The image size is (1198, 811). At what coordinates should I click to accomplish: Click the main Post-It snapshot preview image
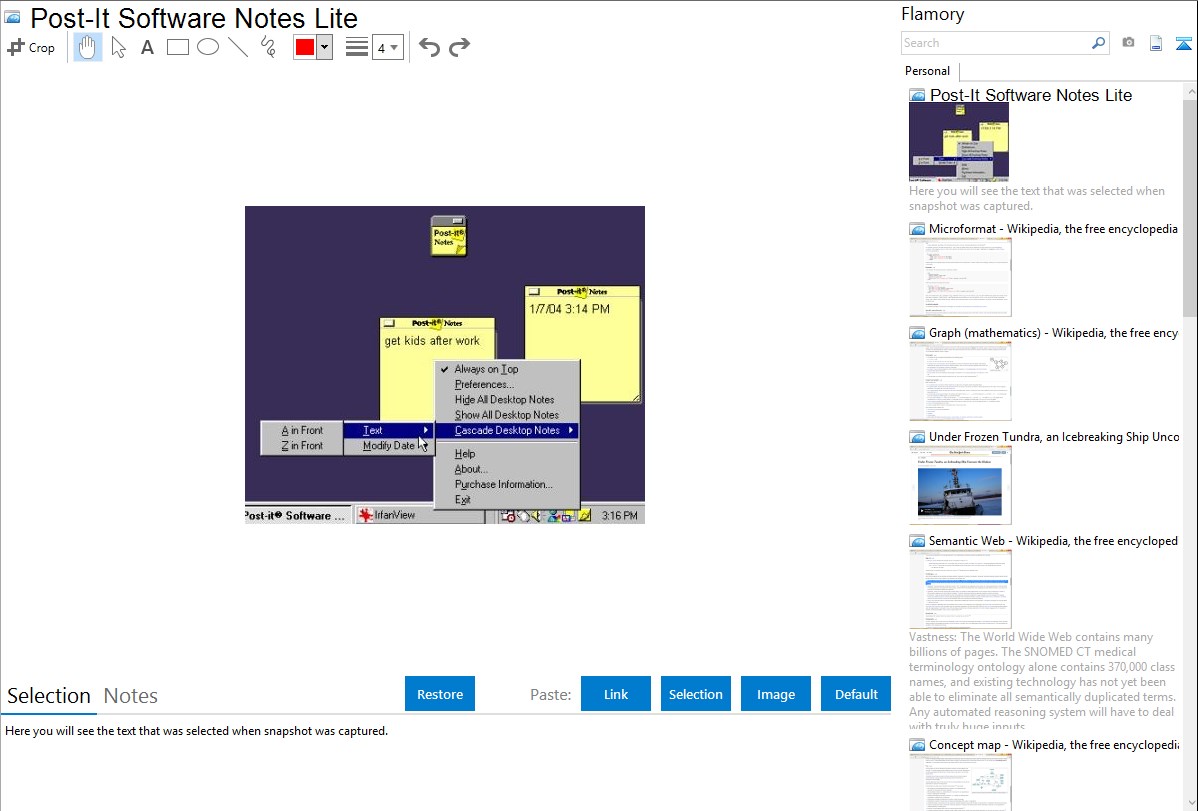point(445,365)
